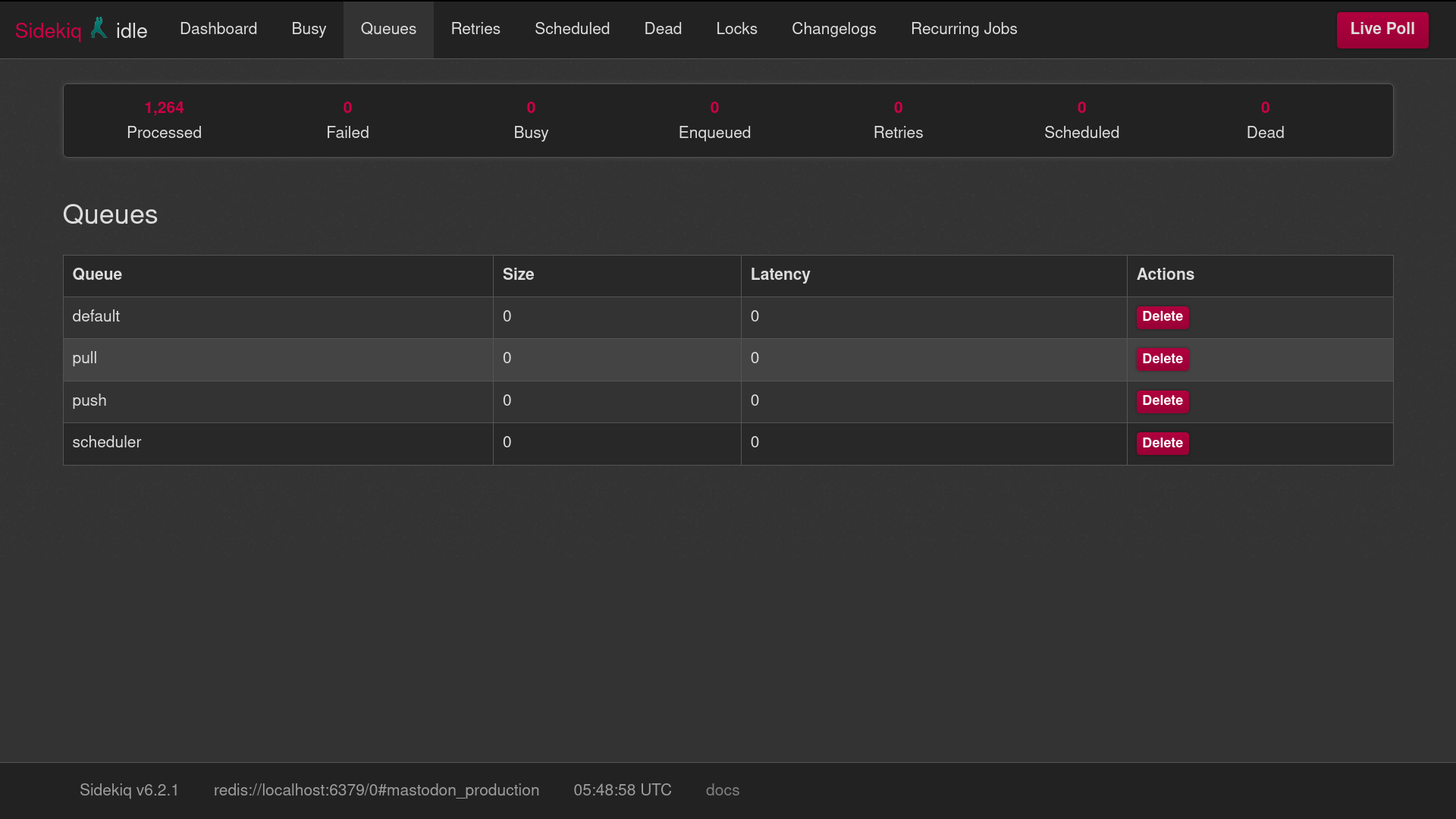Delete the pull queue
This screenshot has width=1456, height=819.
click(x=1162, y=359)
